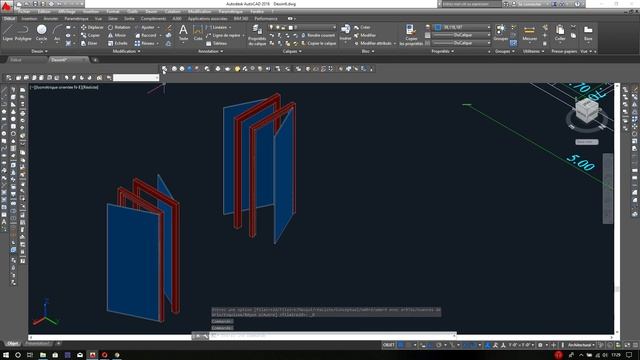The width and height of the screenshot is (640, 360).
Task: Click the Echelle command
Action: (x=118, y=43)
